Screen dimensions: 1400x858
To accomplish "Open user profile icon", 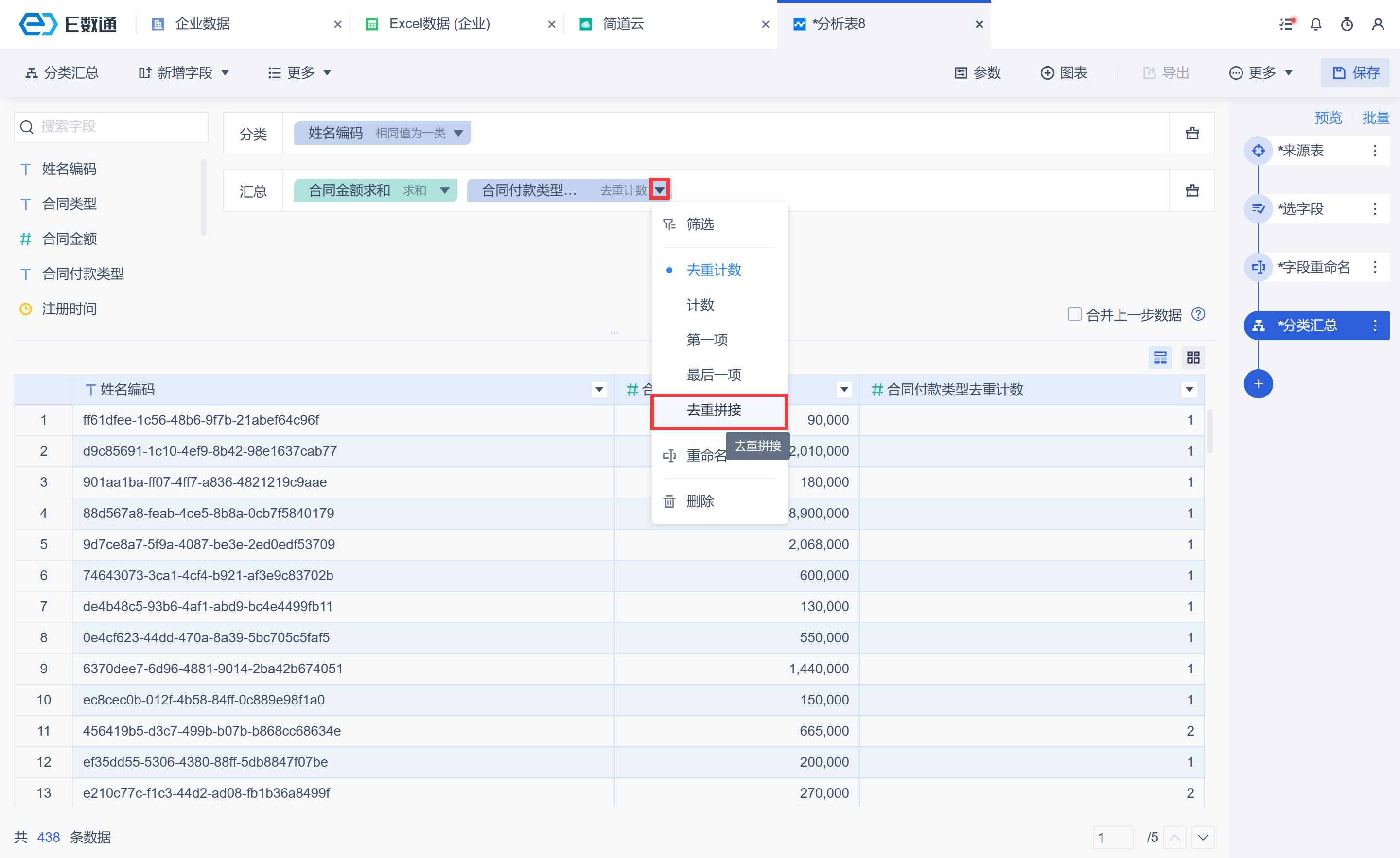I will tap(1377, 24).
